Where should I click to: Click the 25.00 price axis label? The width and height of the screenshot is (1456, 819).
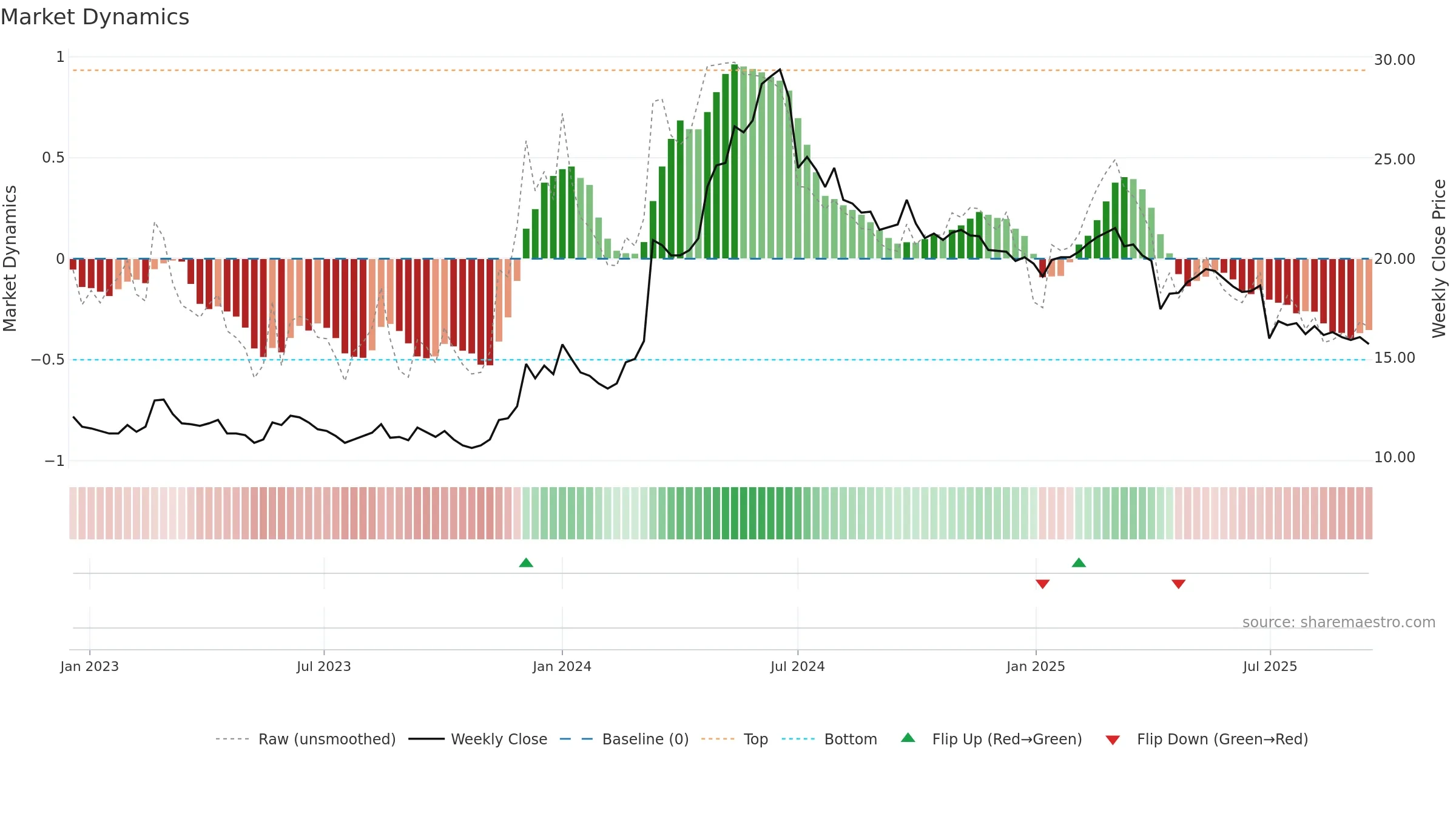click(1395, 160)
